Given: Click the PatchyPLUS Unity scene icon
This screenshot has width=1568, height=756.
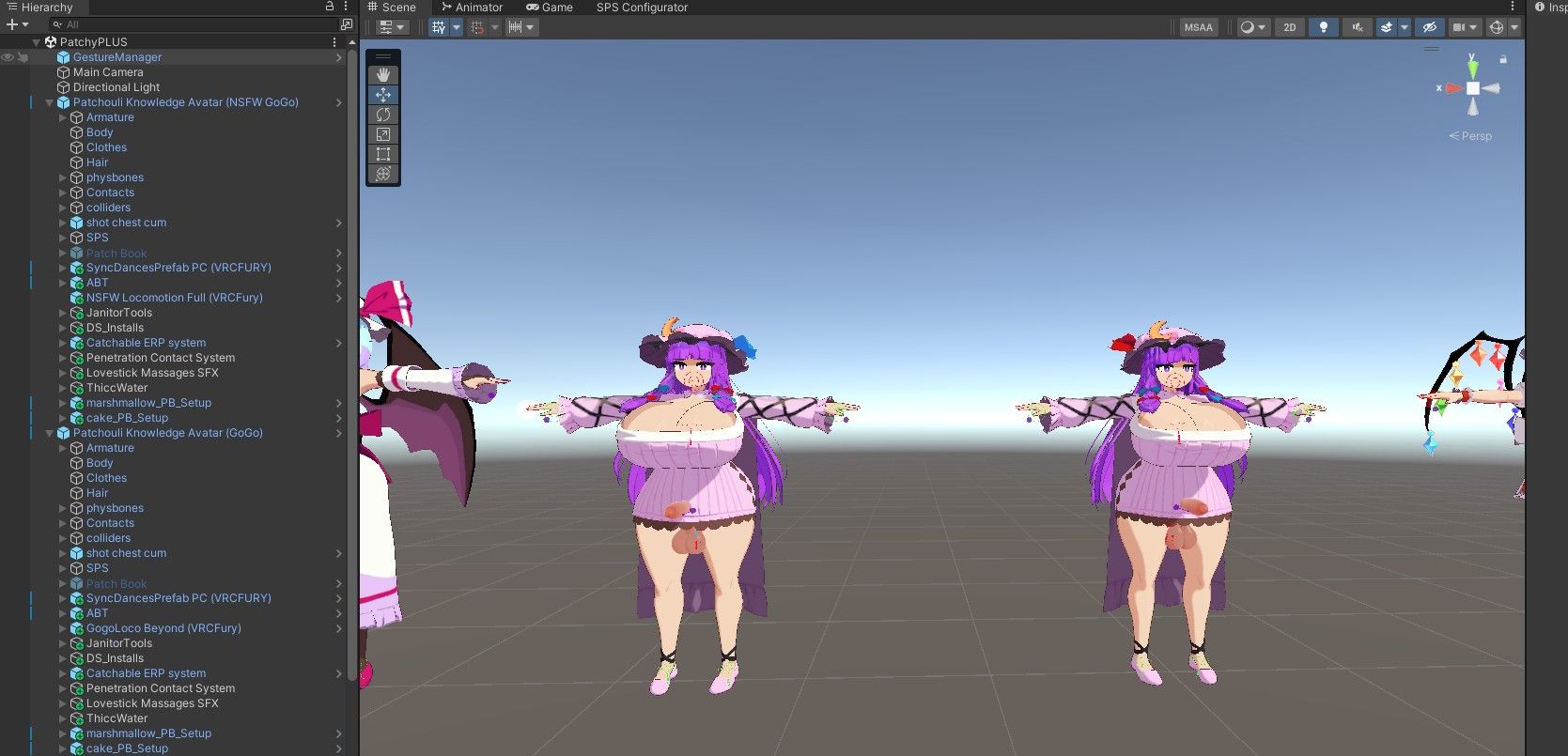Looking at the screenshot, I should 51,42.
